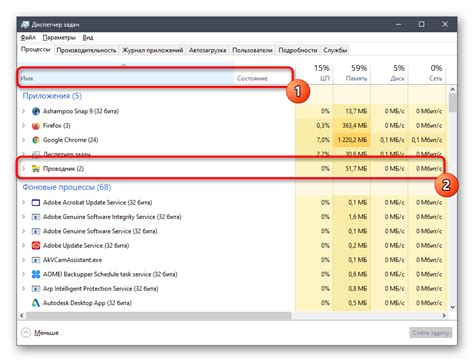474x362 pixels.
Task: Click the Adobe Genuine Software Service icon
Action: pos(36,231)
